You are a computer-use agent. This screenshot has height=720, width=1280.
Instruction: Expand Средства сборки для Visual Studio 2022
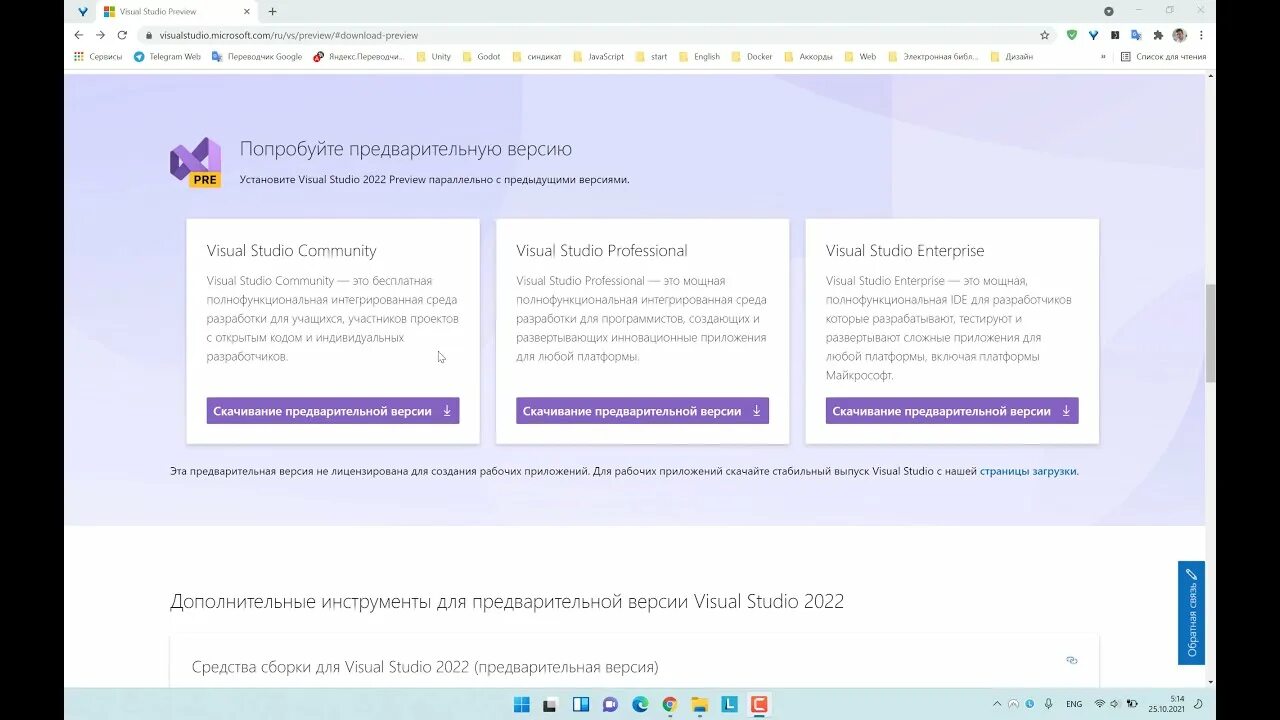pyautogui.click(x=425, y=667)
